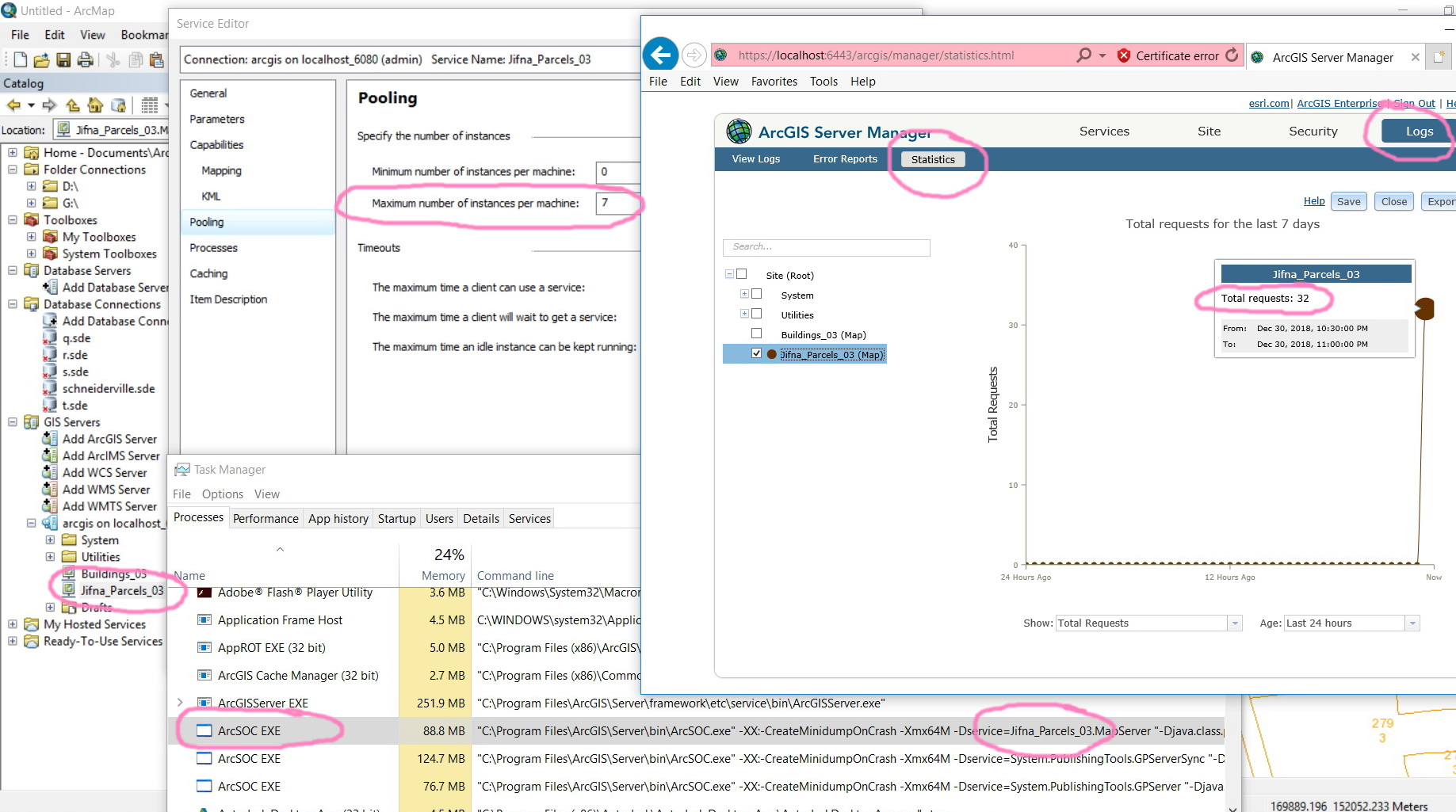Open the Details tab in Task Manager
Image resolution: width=1456 pixels, height=812 pixels.
pyautogui.click(x=481, y=518)
